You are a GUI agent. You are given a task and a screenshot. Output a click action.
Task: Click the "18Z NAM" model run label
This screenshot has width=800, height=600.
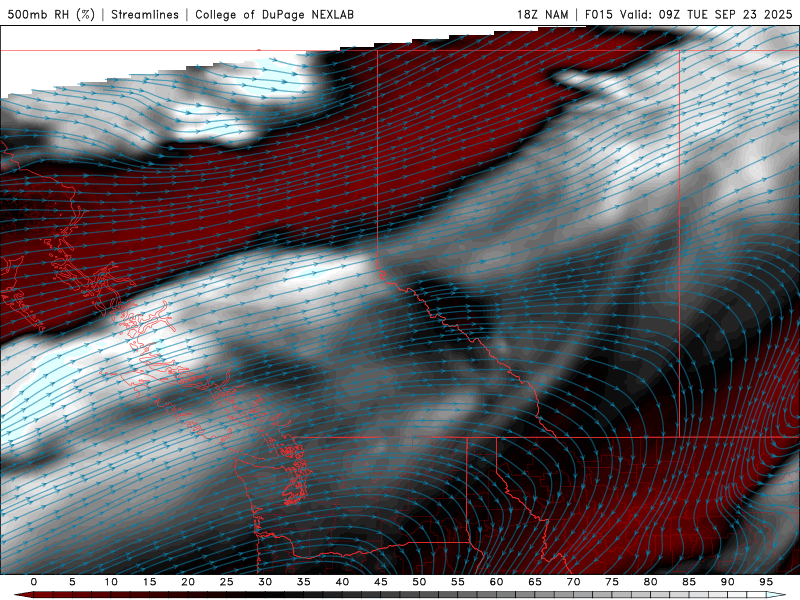click(542, 14)
